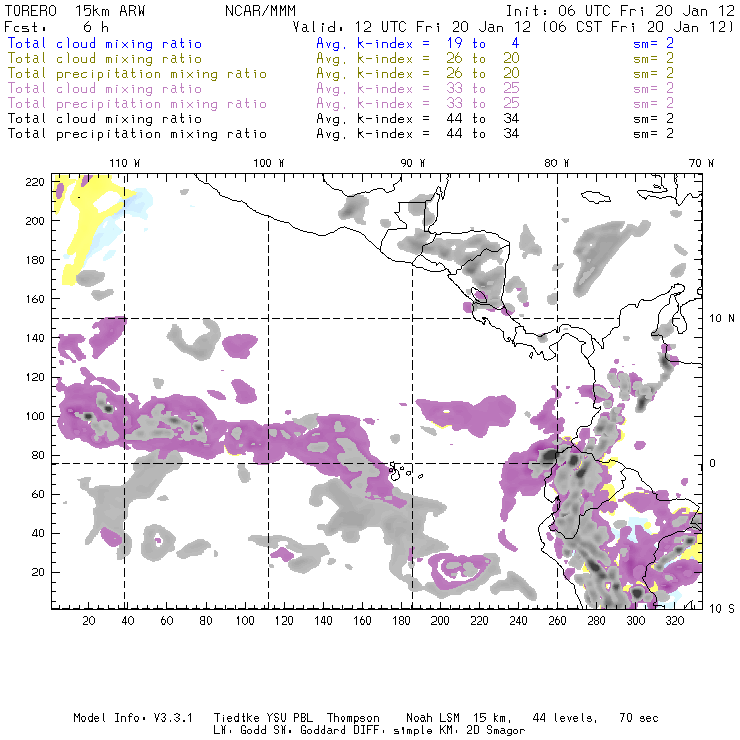
Task: Click the 260 tick label on the horizontal axis
Action: coord(557,621)
